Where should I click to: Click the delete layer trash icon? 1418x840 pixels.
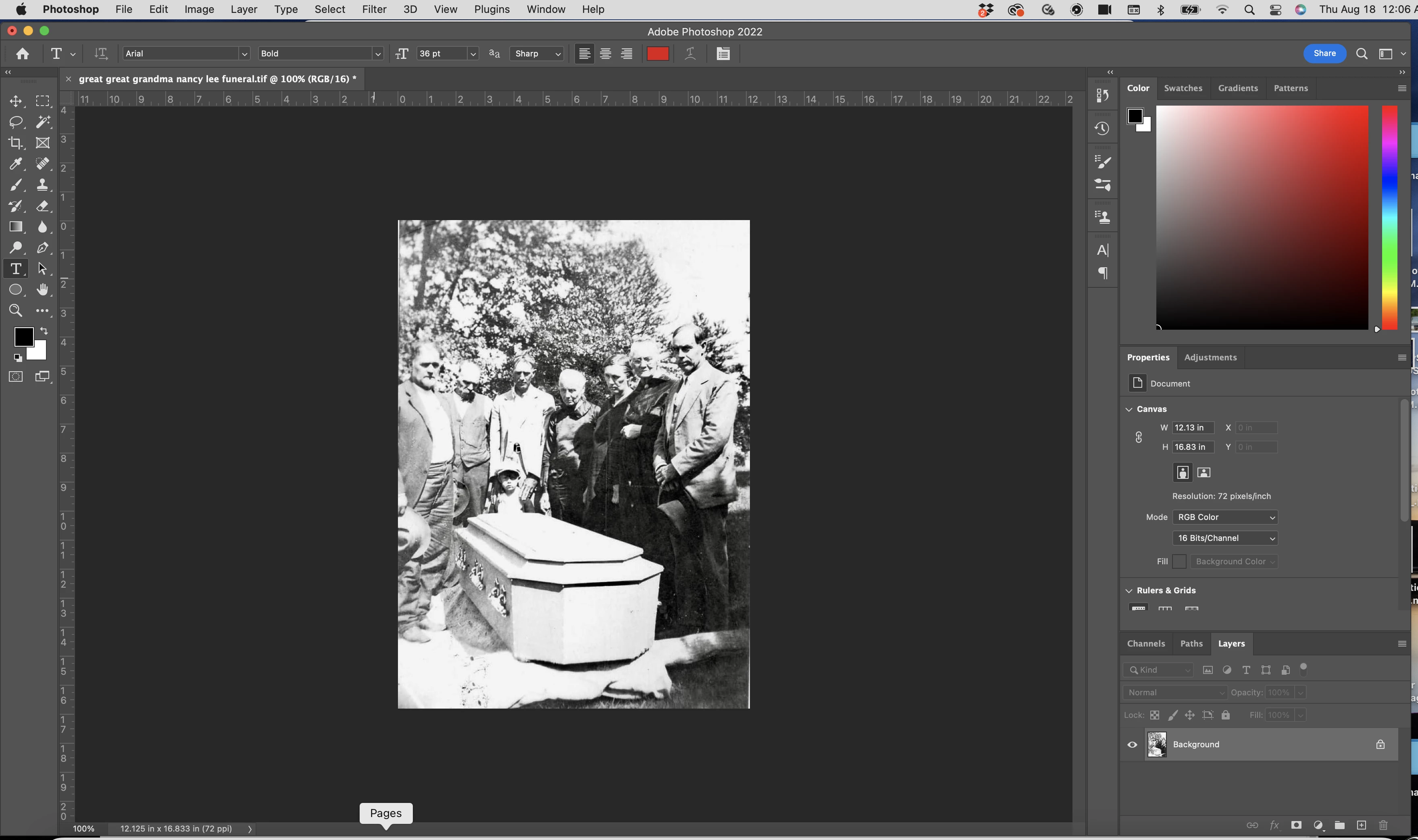1383,825
